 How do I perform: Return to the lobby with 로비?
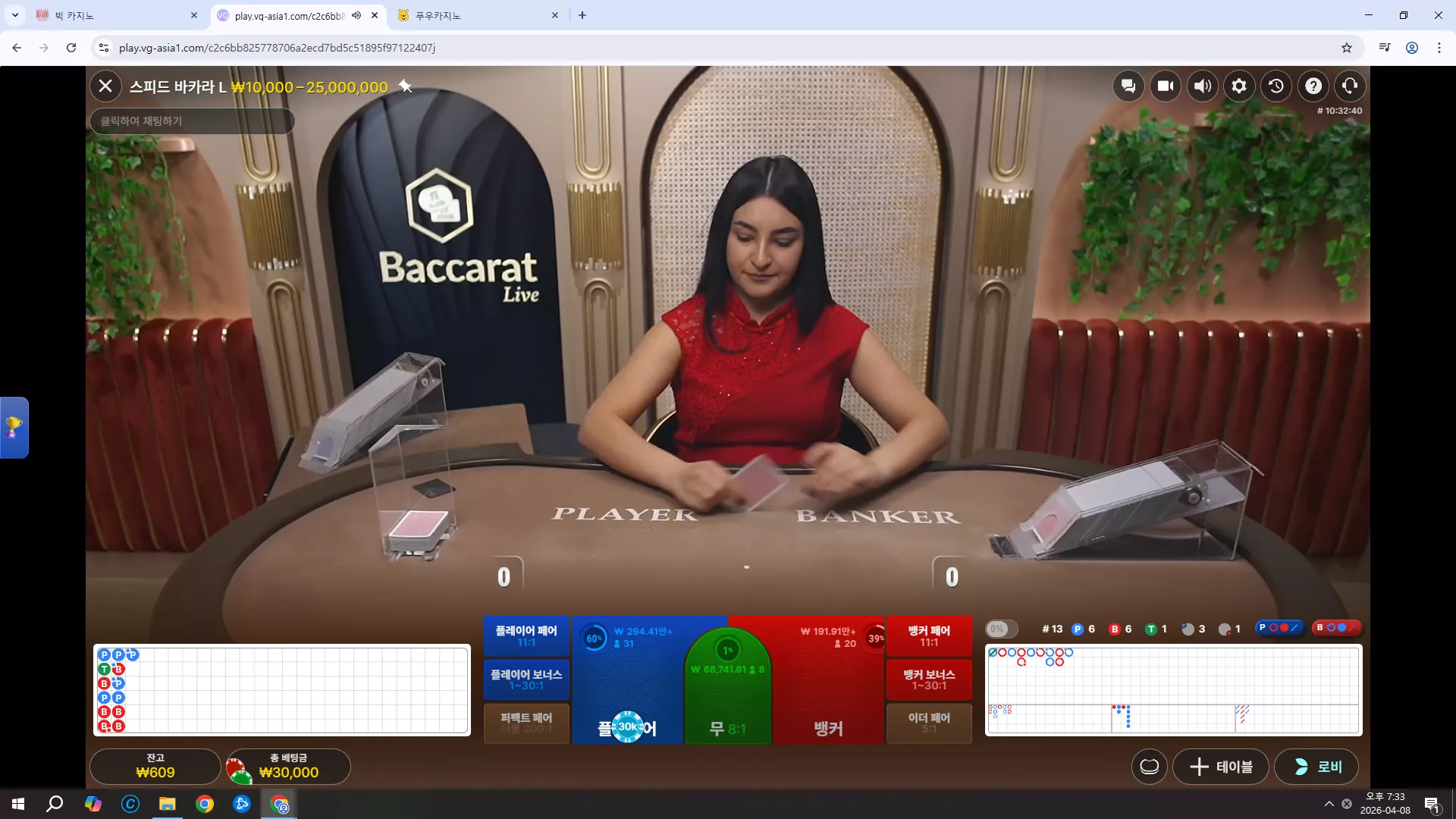[x=1316, y=767]
